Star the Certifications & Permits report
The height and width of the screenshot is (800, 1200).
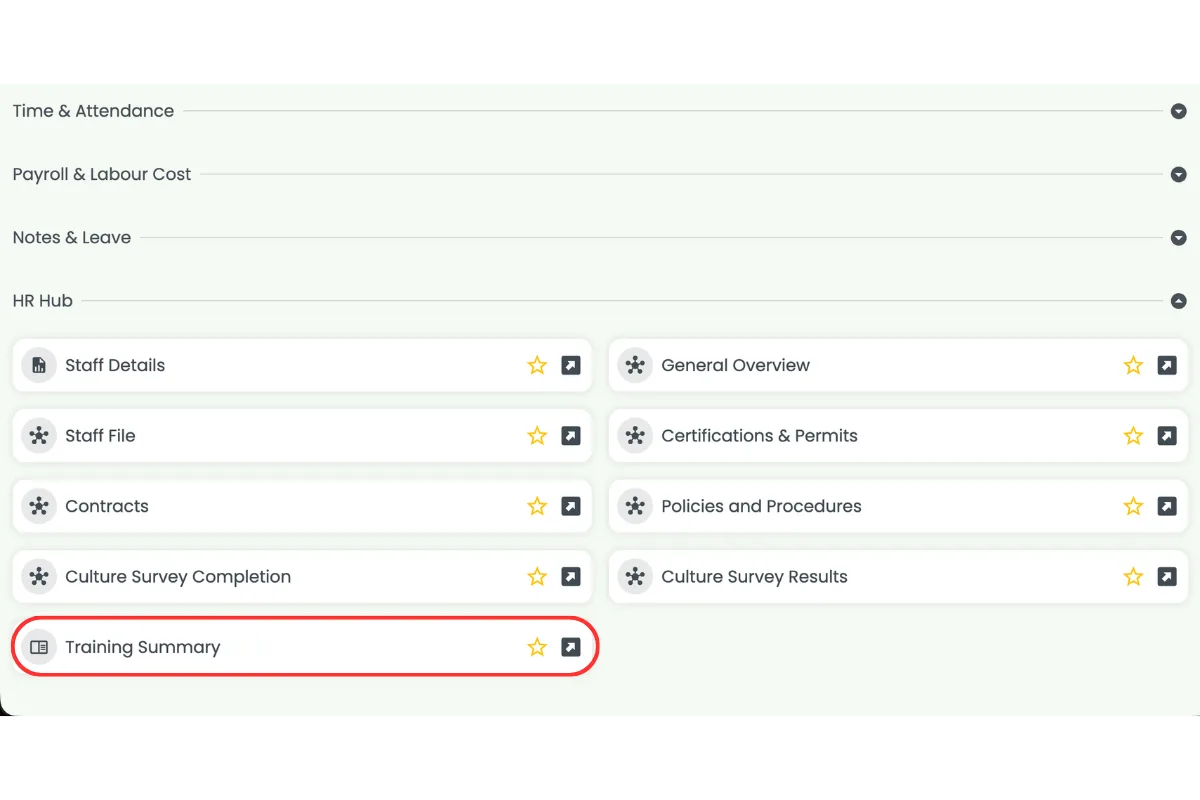[x=1133, y=436]
